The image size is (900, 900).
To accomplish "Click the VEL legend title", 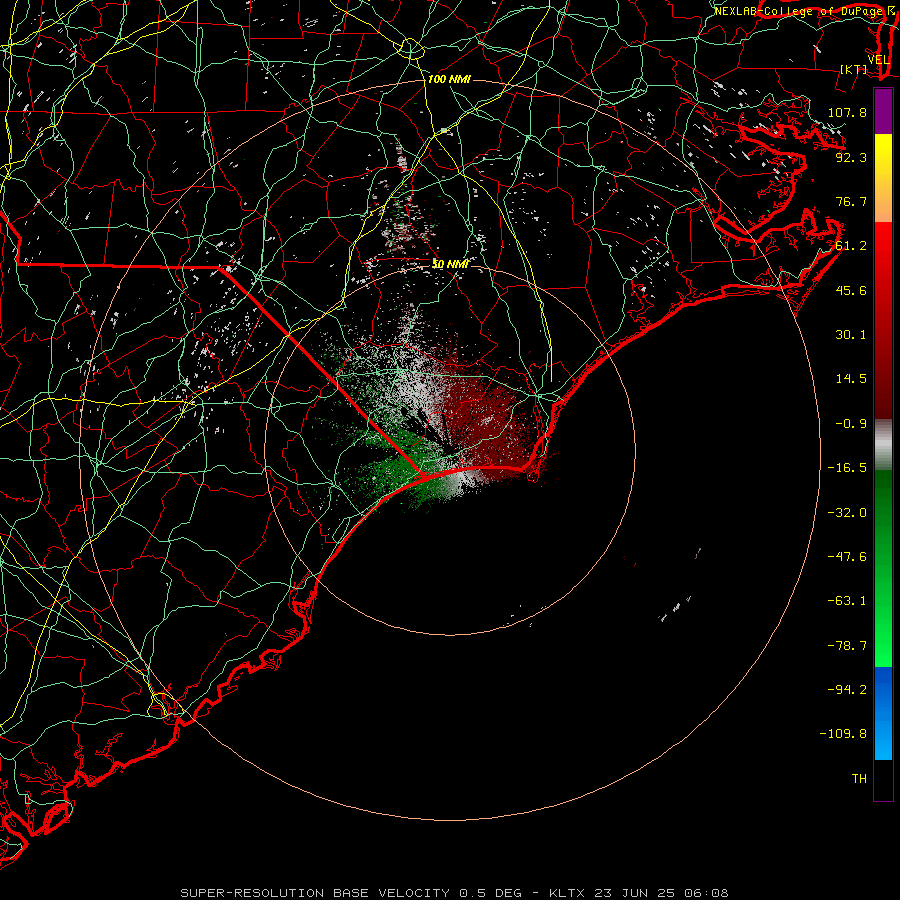I will point(878,60).
